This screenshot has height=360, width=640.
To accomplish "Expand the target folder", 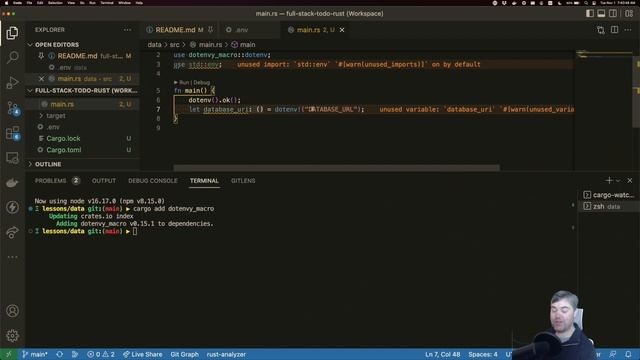I will [x=56, y=116].
